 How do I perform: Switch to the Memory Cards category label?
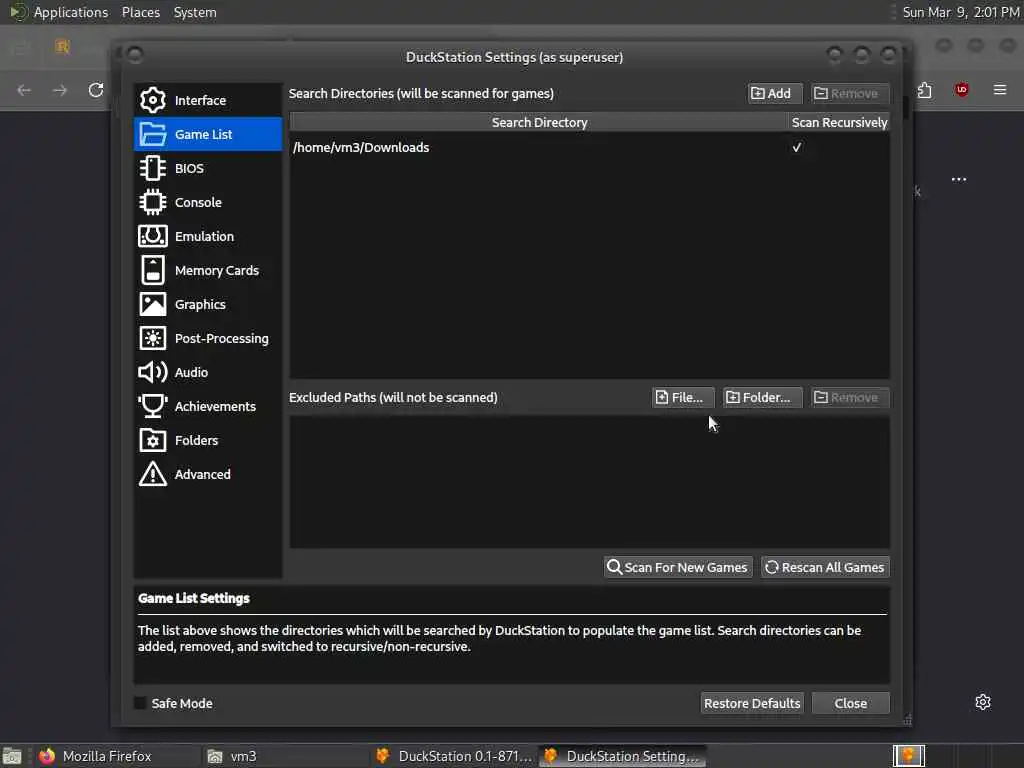[217, 270]
